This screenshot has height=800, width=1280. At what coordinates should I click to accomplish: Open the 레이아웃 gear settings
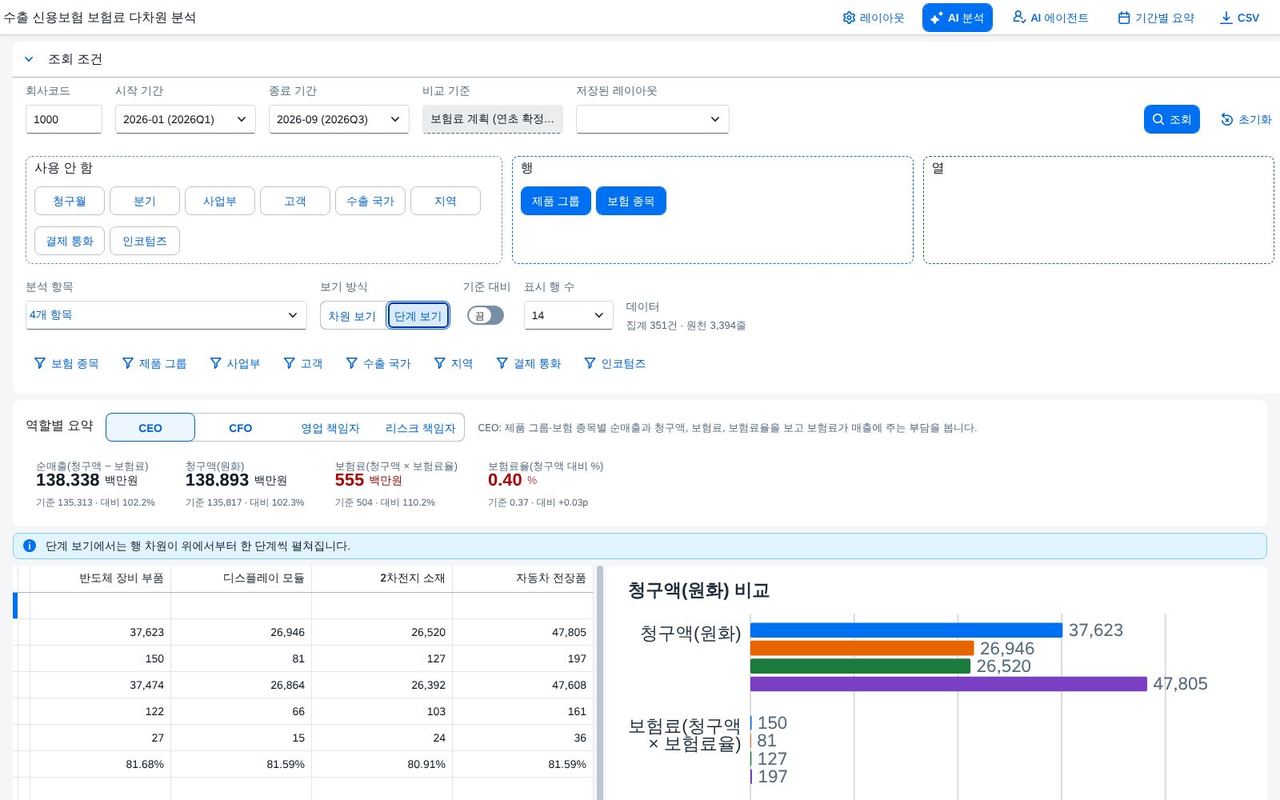[873, 18]
